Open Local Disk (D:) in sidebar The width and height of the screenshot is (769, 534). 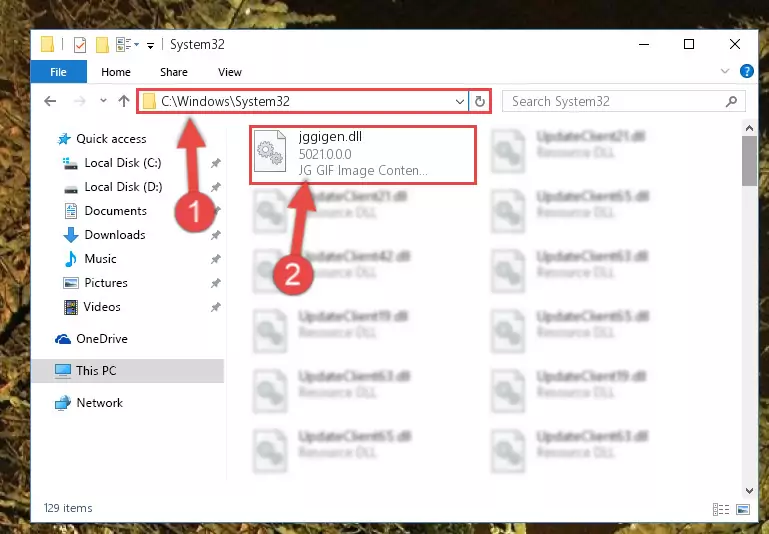pyautogui.click(x=123, y=187)
